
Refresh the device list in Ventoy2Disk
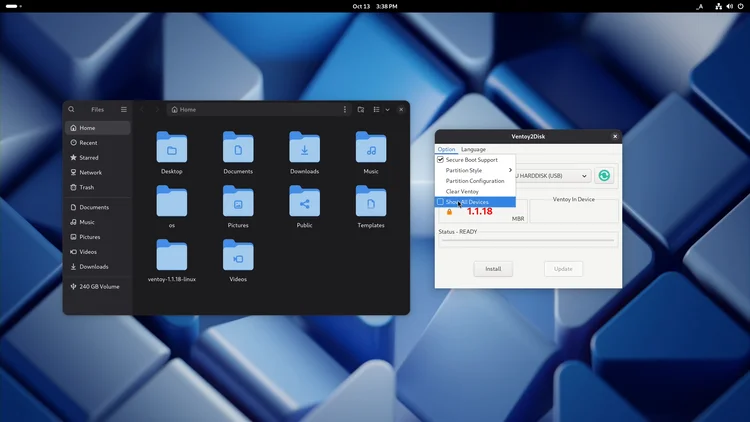(604, 176)
